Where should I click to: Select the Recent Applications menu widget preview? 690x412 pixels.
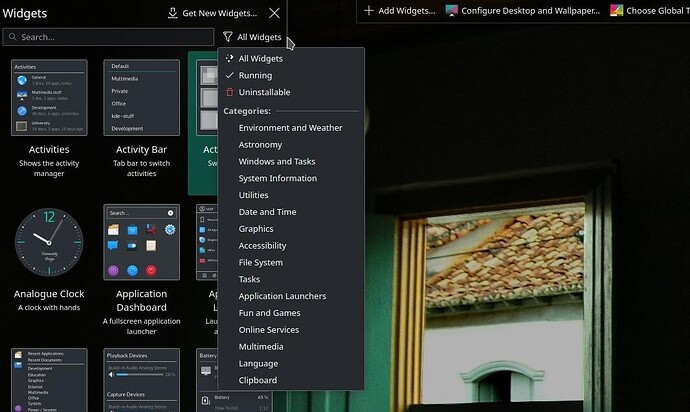click(x=49, y=380)
